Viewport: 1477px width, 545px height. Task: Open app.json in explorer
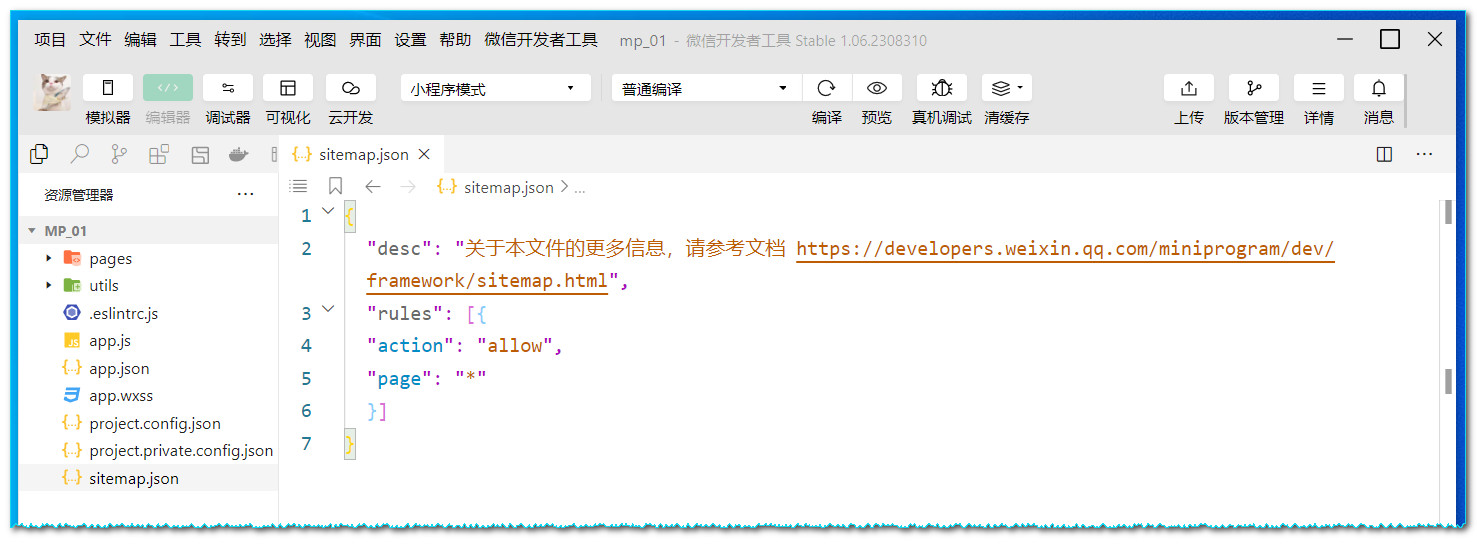pos(148,368)
